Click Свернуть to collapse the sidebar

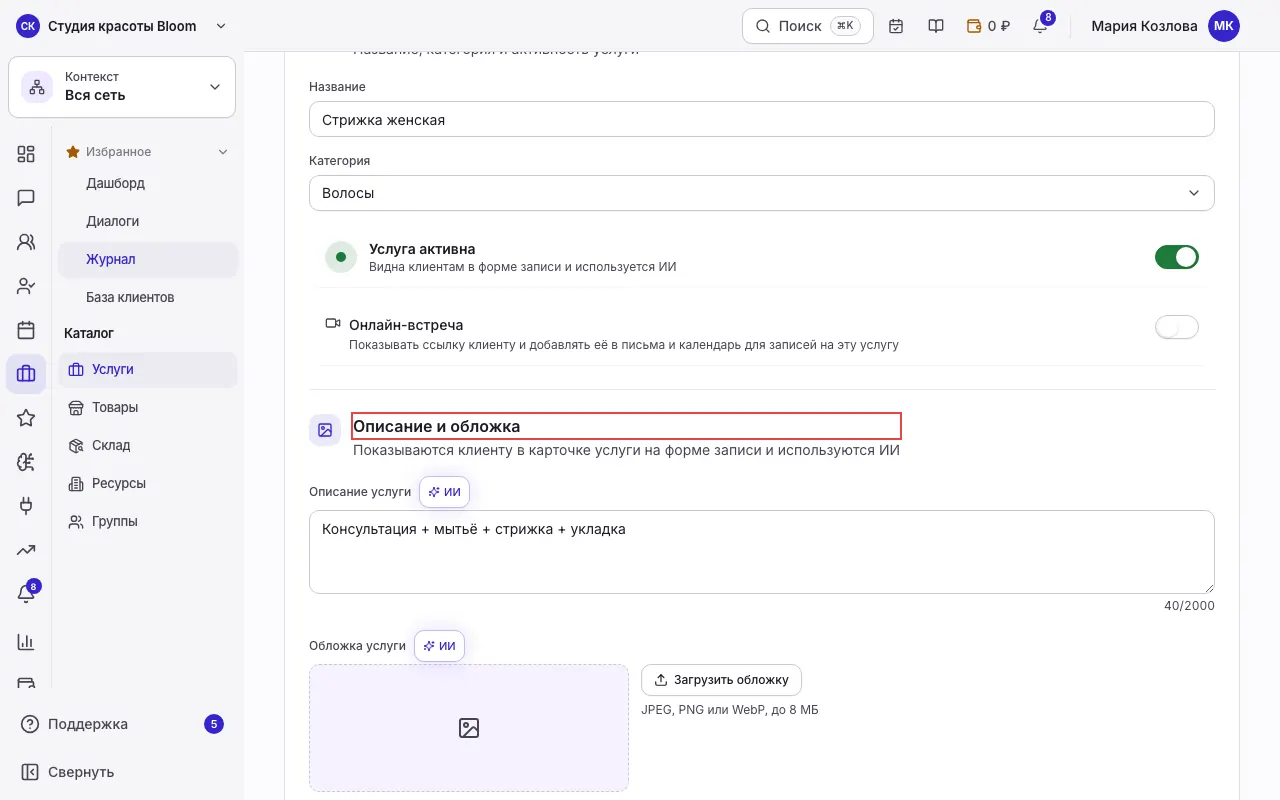point(122,772)
